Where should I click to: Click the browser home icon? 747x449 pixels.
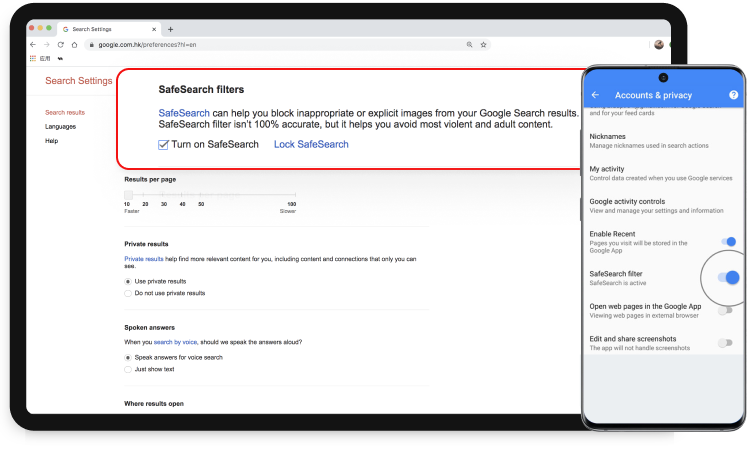[x=74, y=45]
